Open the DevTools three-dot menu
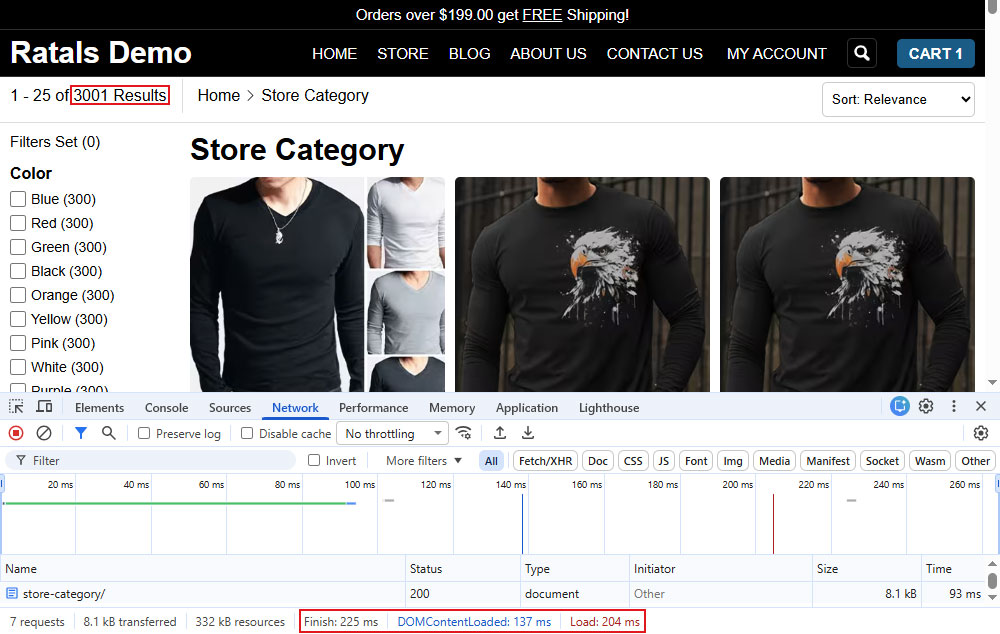 tap(953, 406)
